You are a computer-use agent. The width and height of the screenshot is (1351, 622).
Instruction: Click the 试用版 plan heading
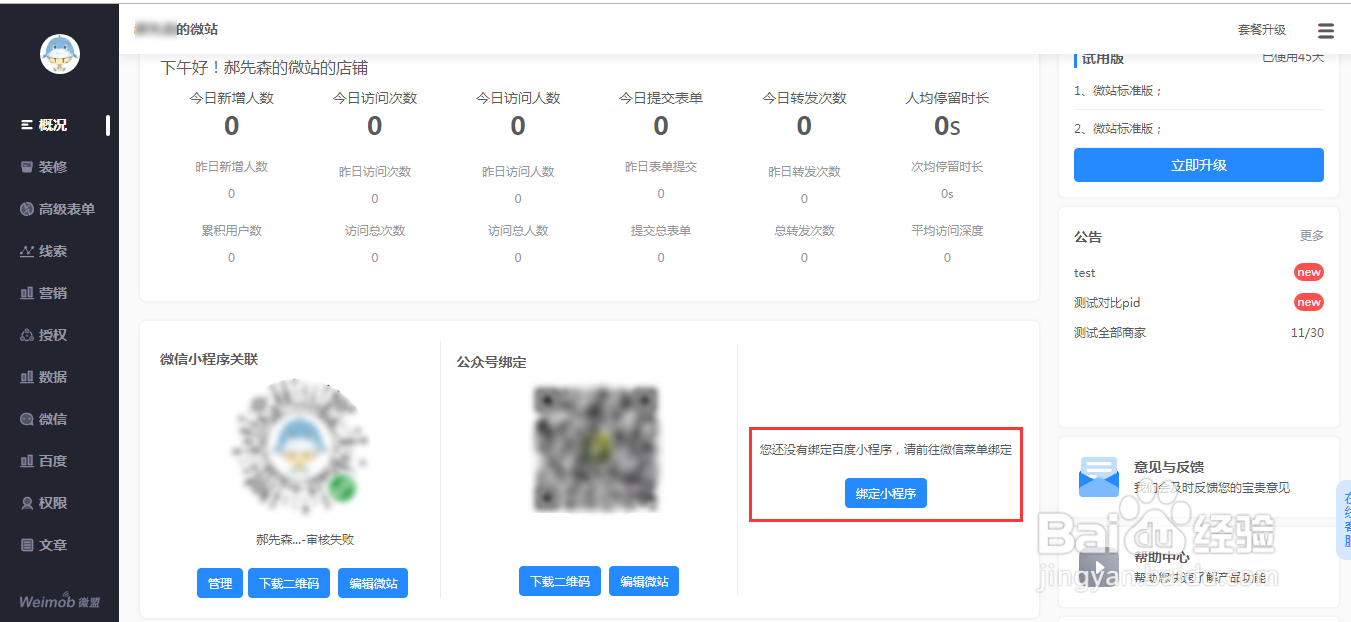click(1103, 59)
